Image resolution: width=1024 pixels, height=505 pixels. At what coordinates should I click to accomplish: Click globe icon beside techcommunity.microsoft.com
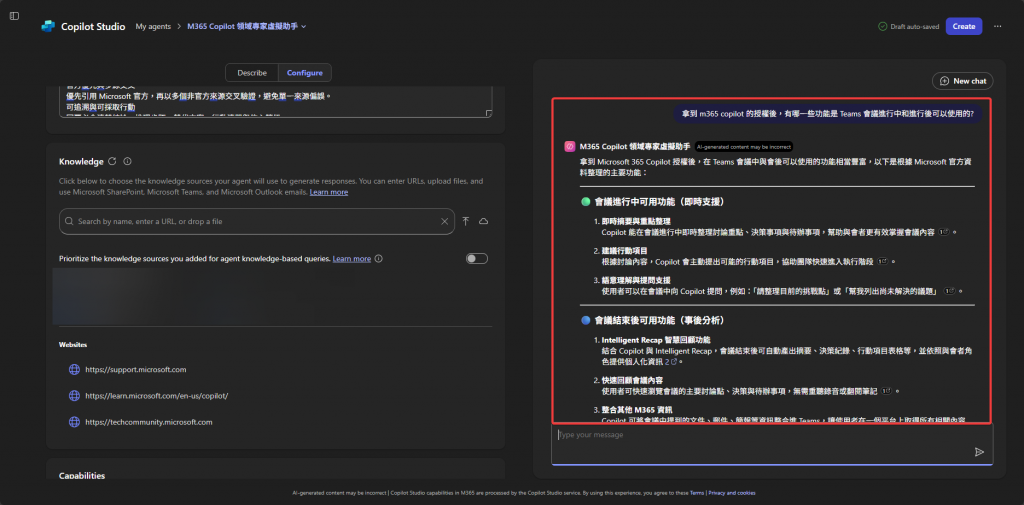(x=74, y=422)
